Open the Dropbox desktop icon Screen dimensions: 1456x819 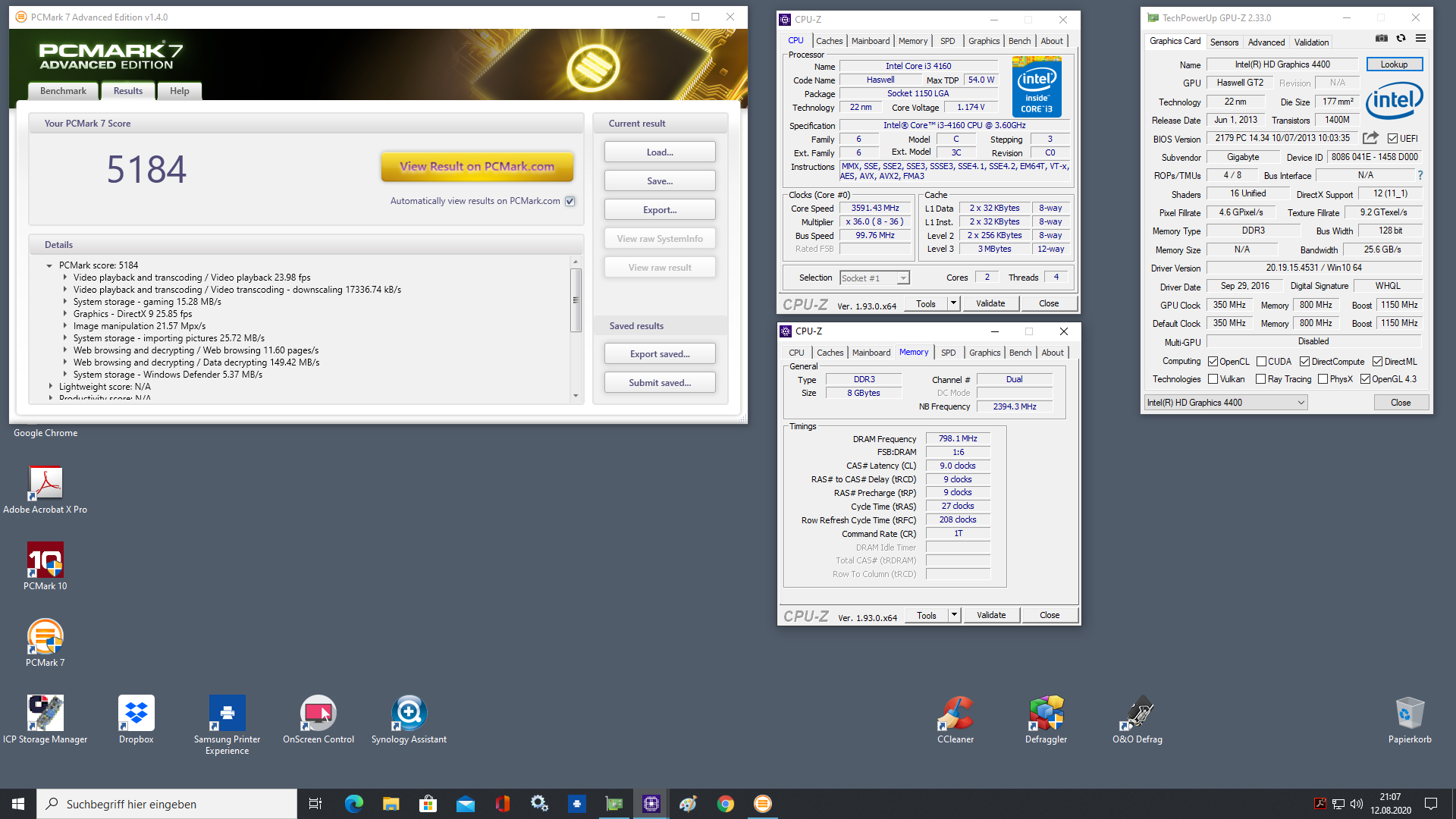tap(136, 720)
